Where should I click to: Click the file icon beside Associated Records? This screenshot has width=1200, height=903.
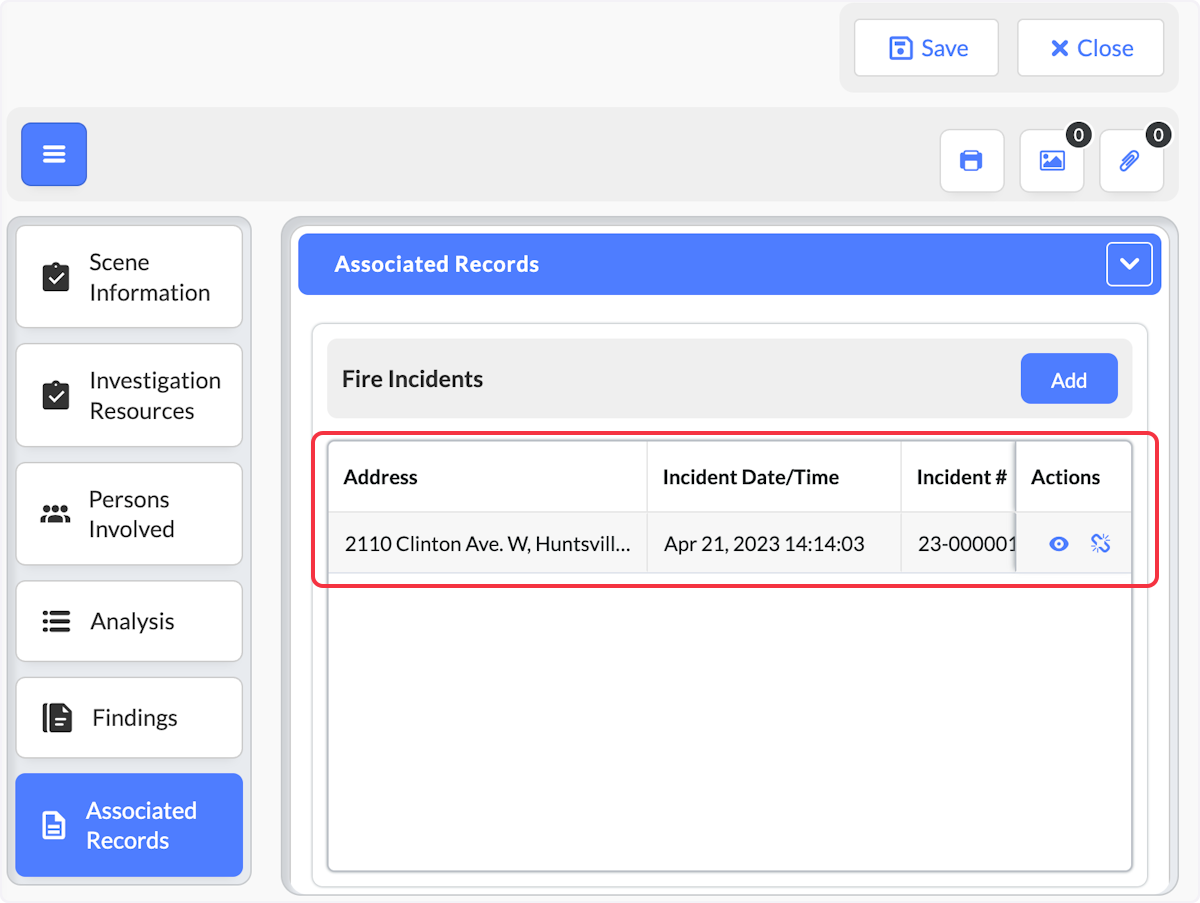point(53,825)
